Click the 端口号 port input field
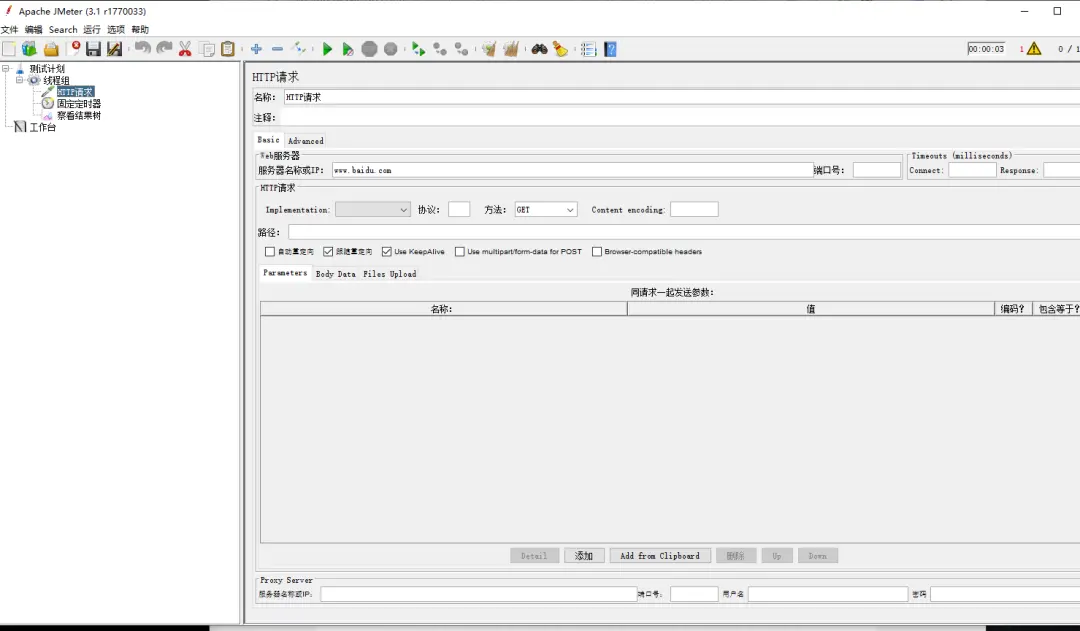Image resolution: width=1080 pixels, height=631 pixels. [877, 170]
